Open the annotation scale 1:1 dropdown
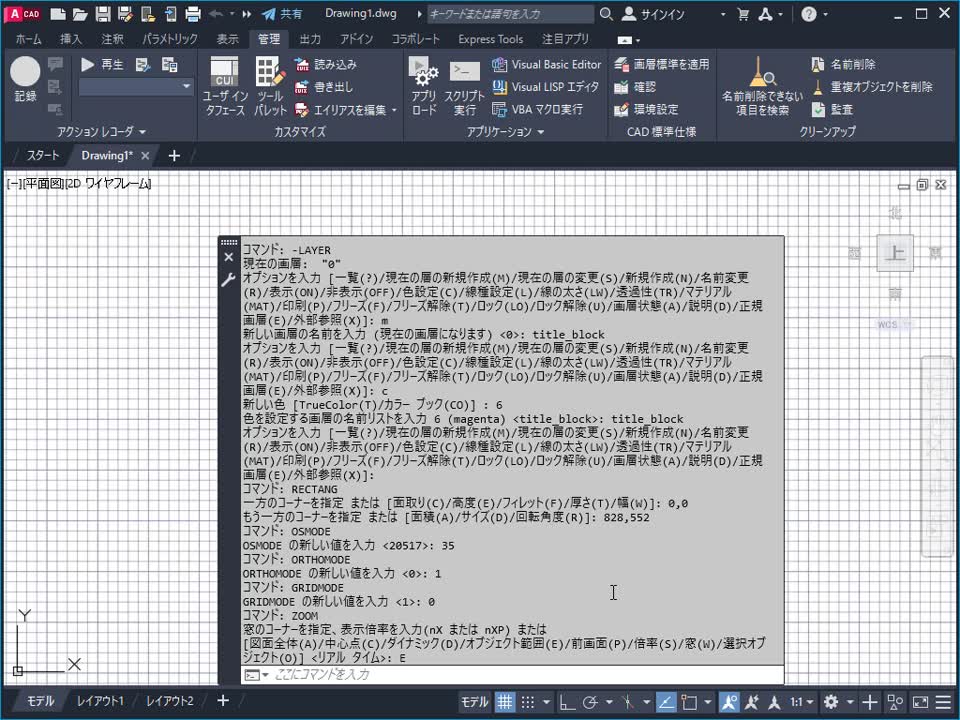This screenshot has height=720, width=960. click(x=808, y=701)
